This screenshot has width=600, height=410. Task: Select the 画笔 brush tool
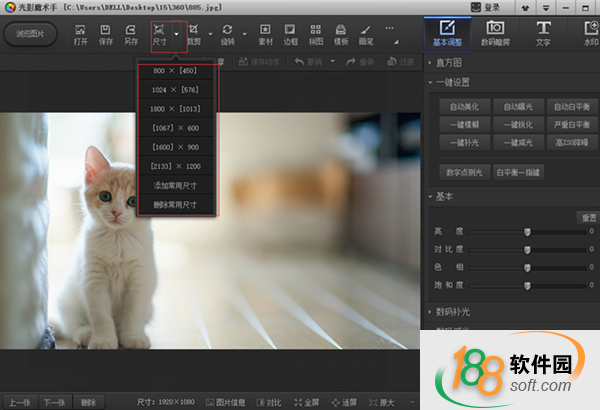[366, 34]
